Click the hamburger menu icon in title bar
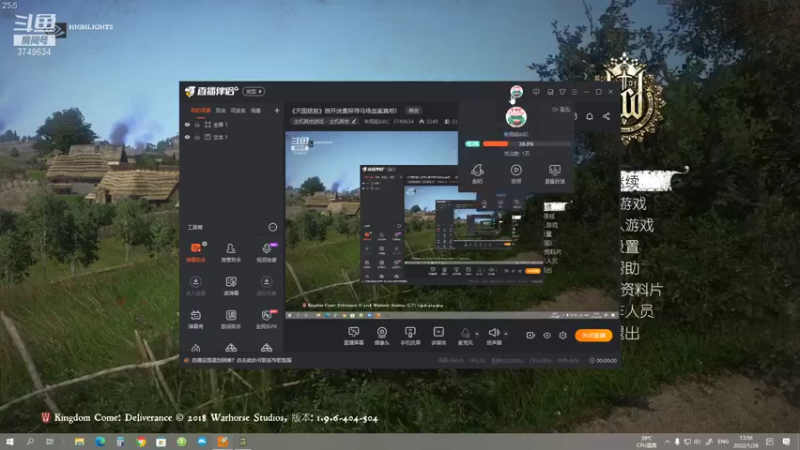This screenshot has height=450, width=800. [x=574, y=92]
